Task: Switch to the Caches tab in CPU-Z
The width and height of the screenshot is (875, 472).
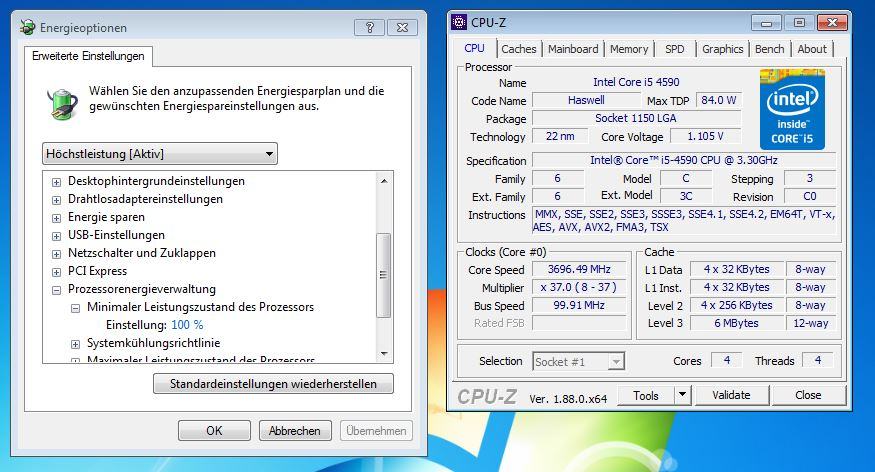Action: (x=518, y=49)
